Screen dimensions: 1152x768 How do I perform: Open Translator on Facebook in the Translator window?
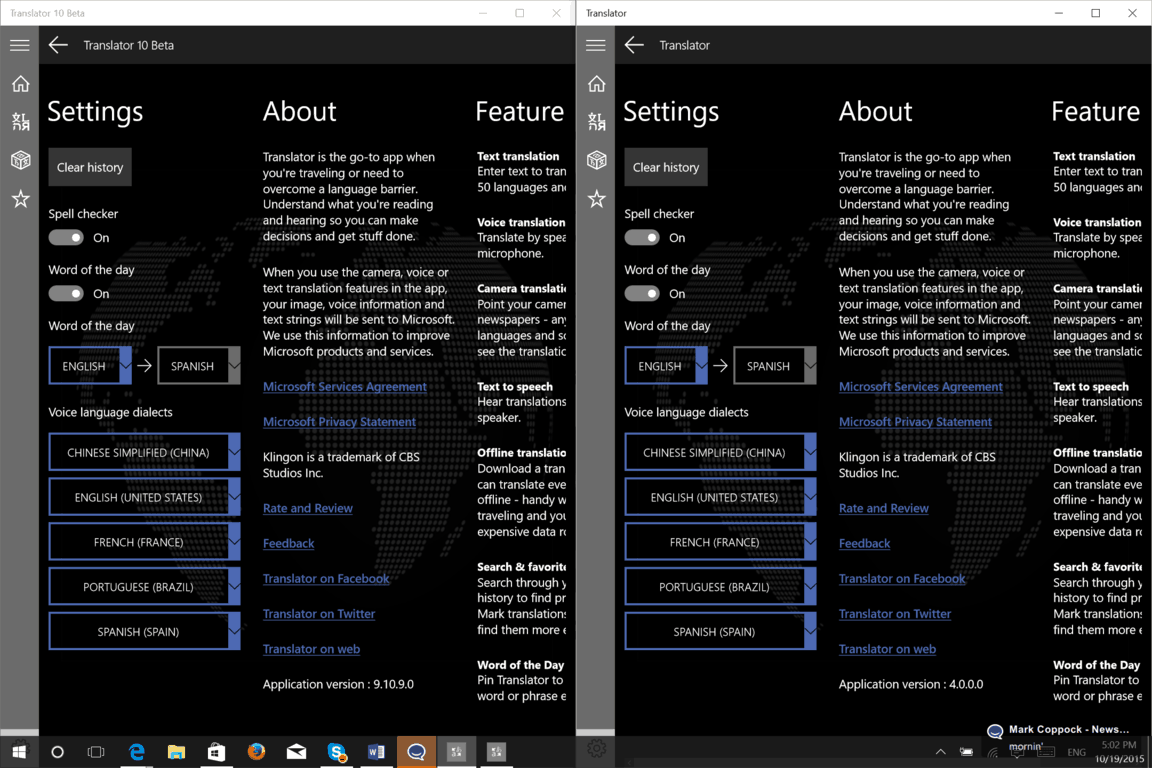tap(902, 578)
